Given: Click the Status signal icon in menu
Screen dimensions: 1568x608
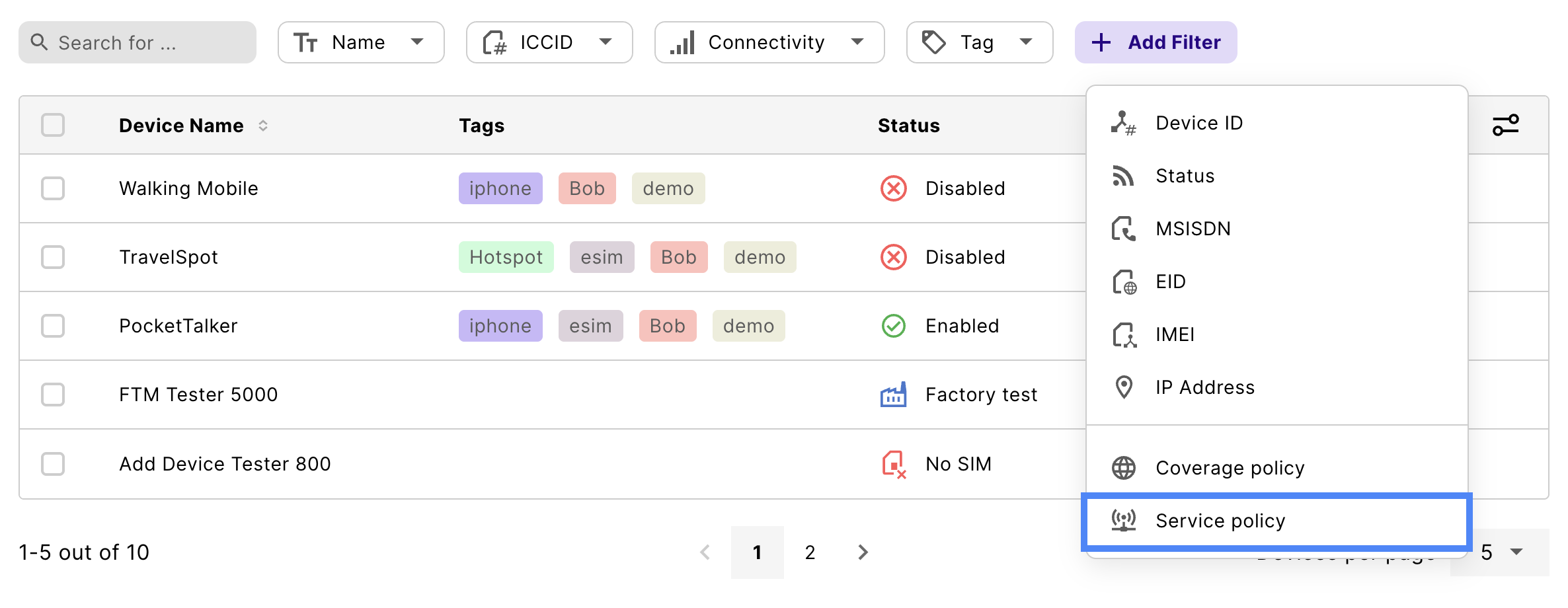Looking at the screenshot, I should click(x=1123, y=176).
